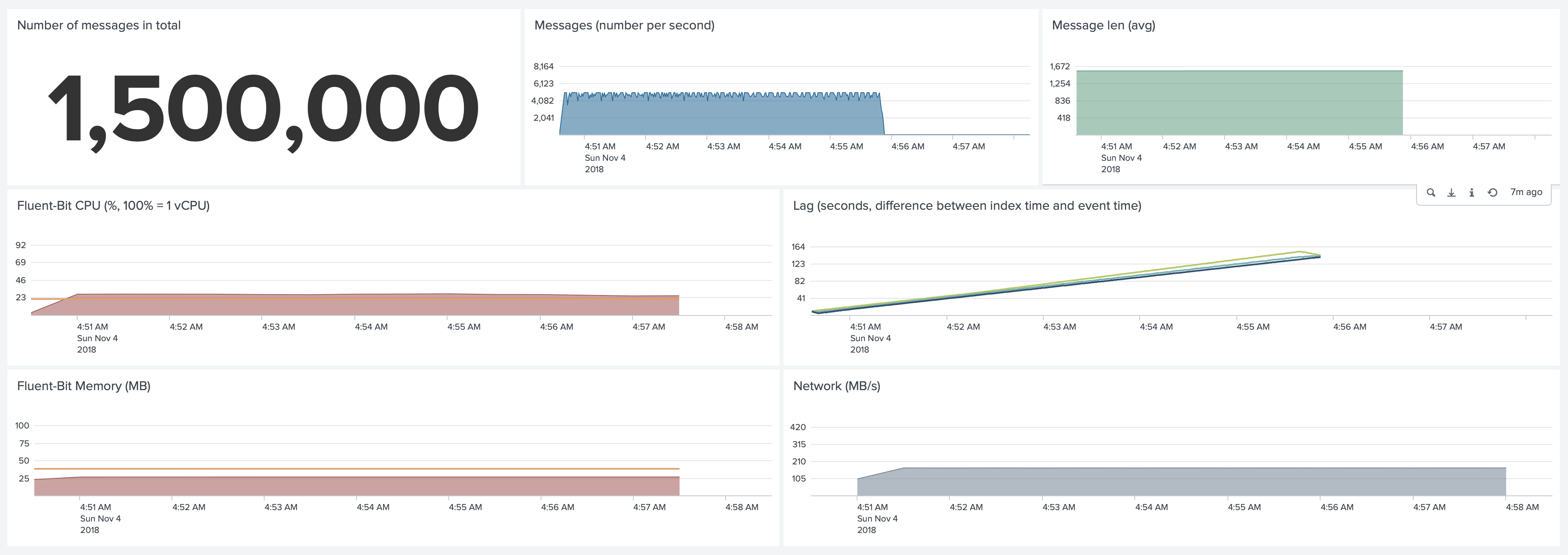The image size is (1568, 555).
Task: Click 8,164 y-axis label in Messages chart
Action: (x=543, y=67)
